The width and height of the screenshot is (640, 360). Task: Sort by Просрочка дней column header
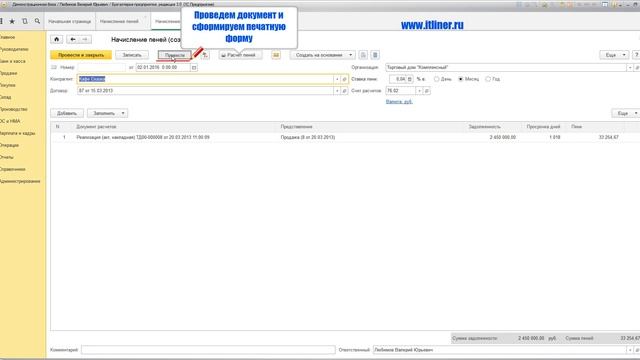543,127
